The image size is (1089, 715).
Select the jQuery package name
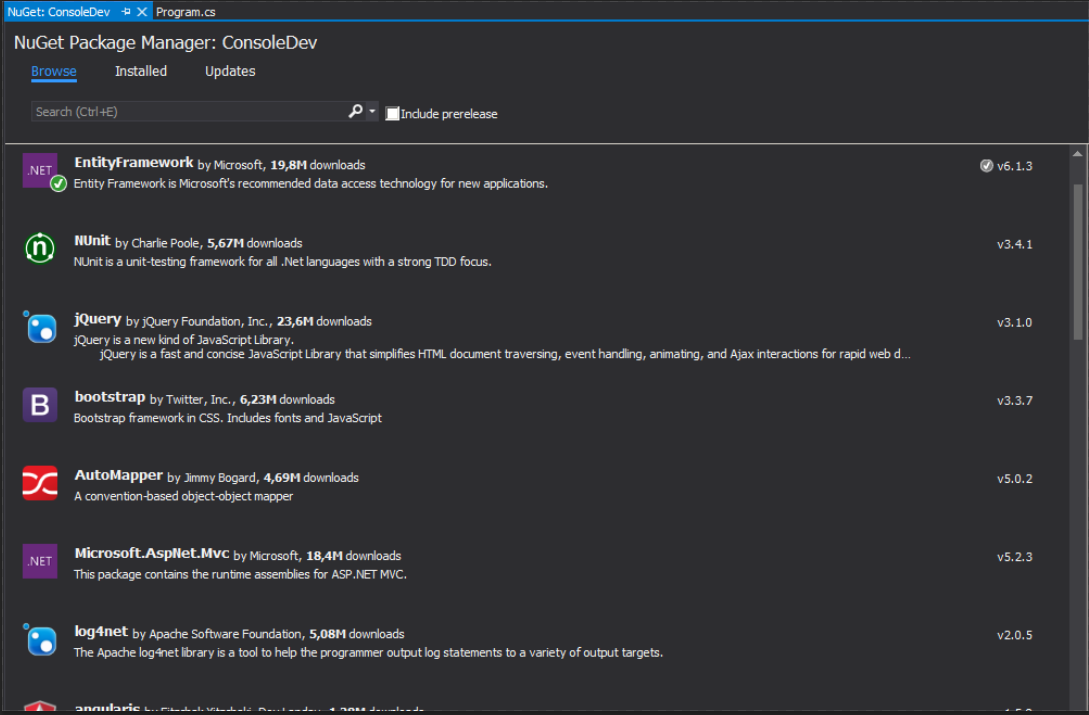[97, 319]
